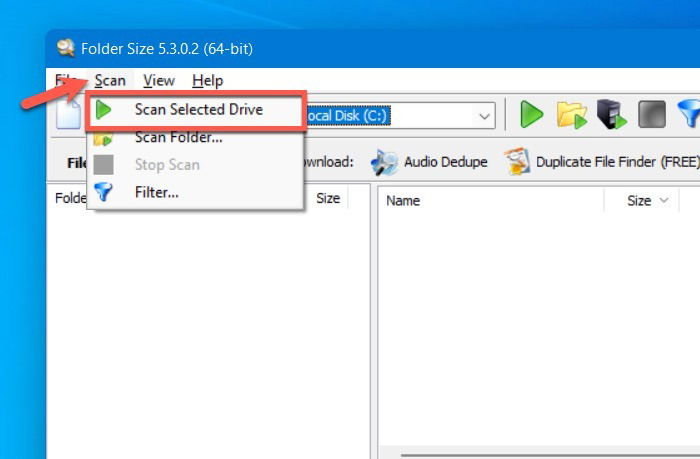Click the Duplicate File Finder icon
The width and height of the screenshot is (700, 459).
click(517, 161)
